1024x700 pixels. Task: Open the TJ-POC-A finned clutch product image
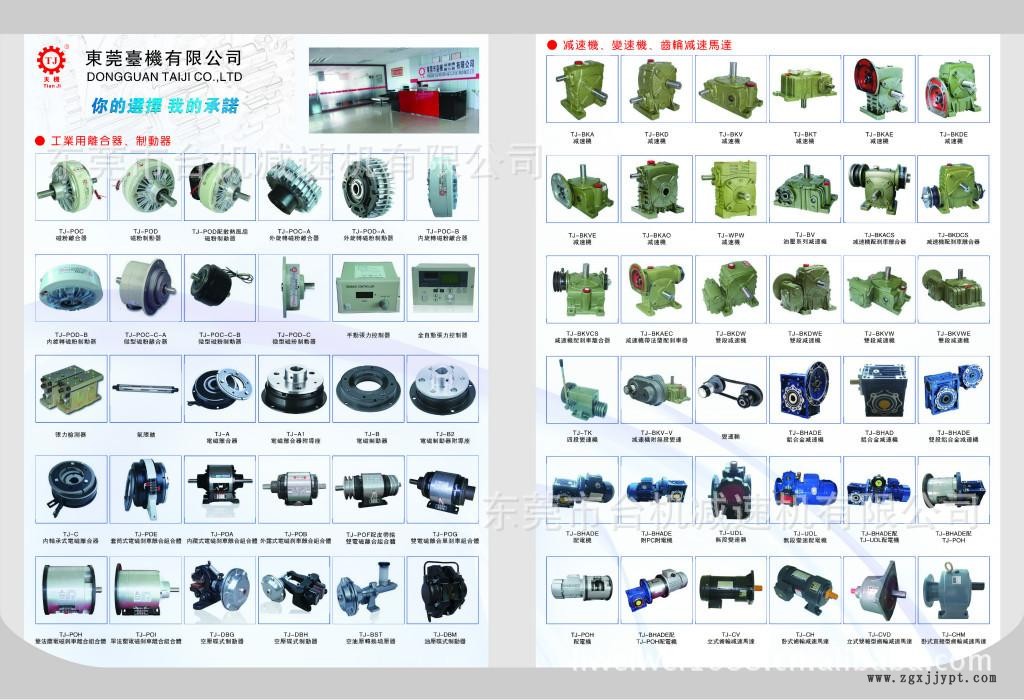(294, 187)
